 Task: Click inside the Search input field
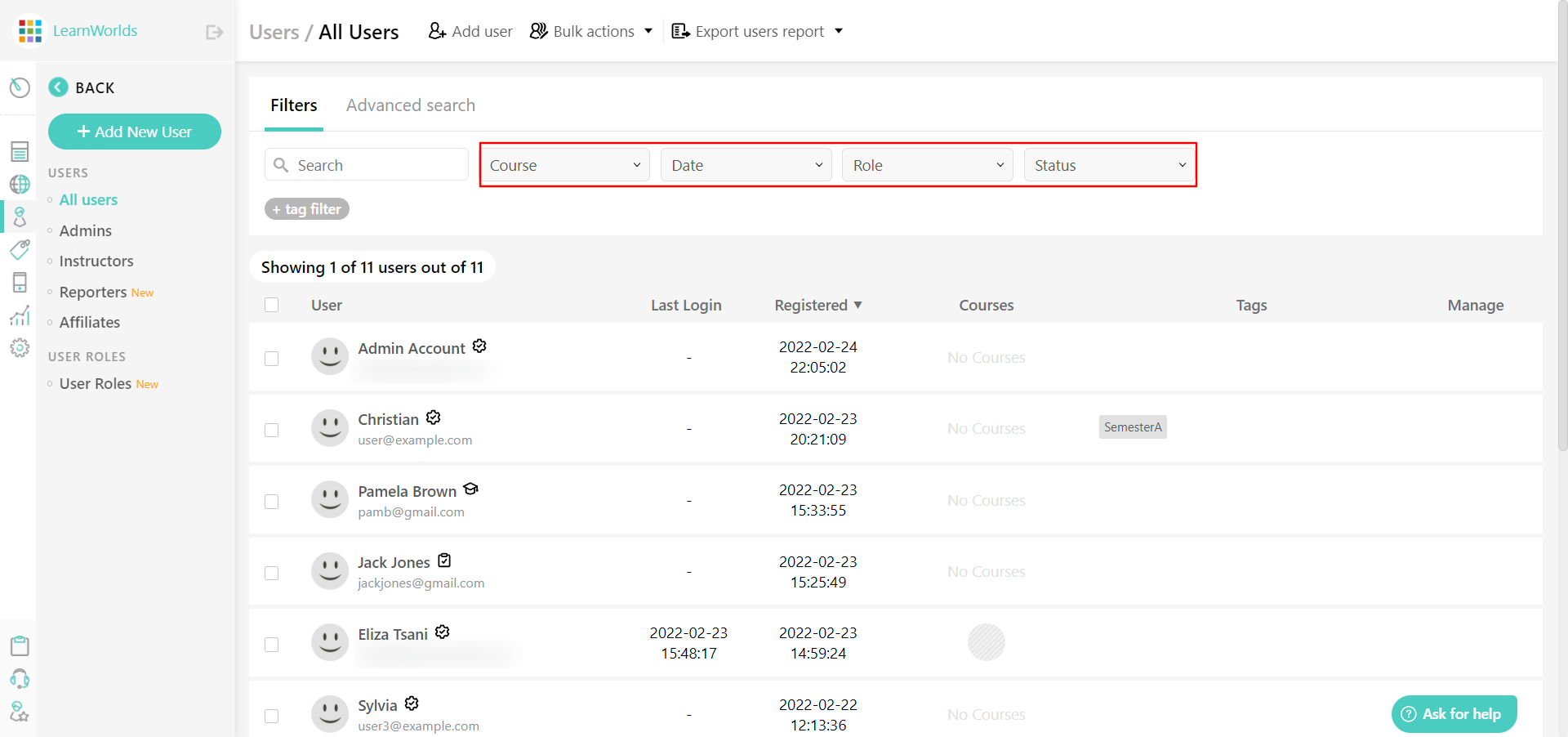[366, 164]
